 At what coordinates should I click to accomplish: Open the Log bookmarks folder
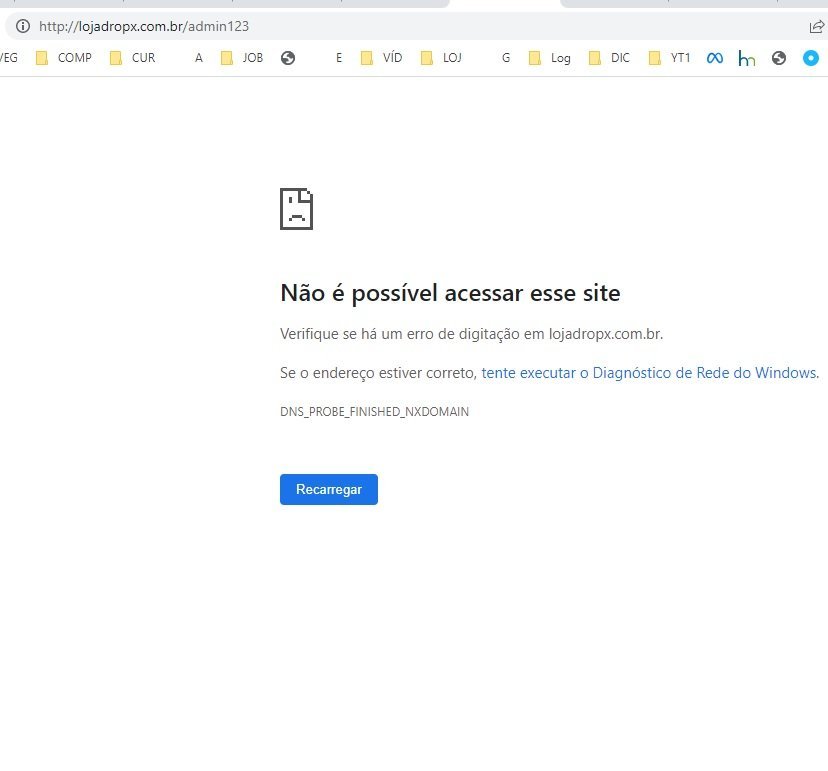(x=550, y=58)
